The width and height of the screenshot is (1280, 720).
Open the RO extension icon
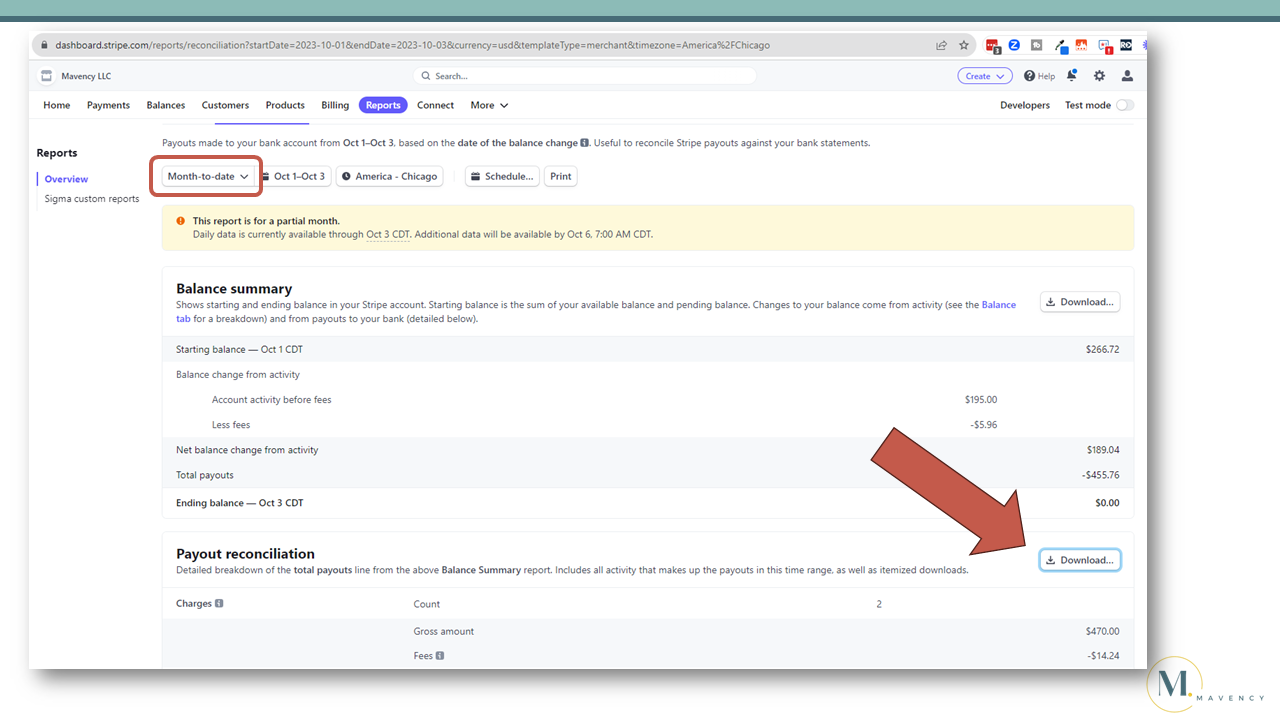(1126, 45)
